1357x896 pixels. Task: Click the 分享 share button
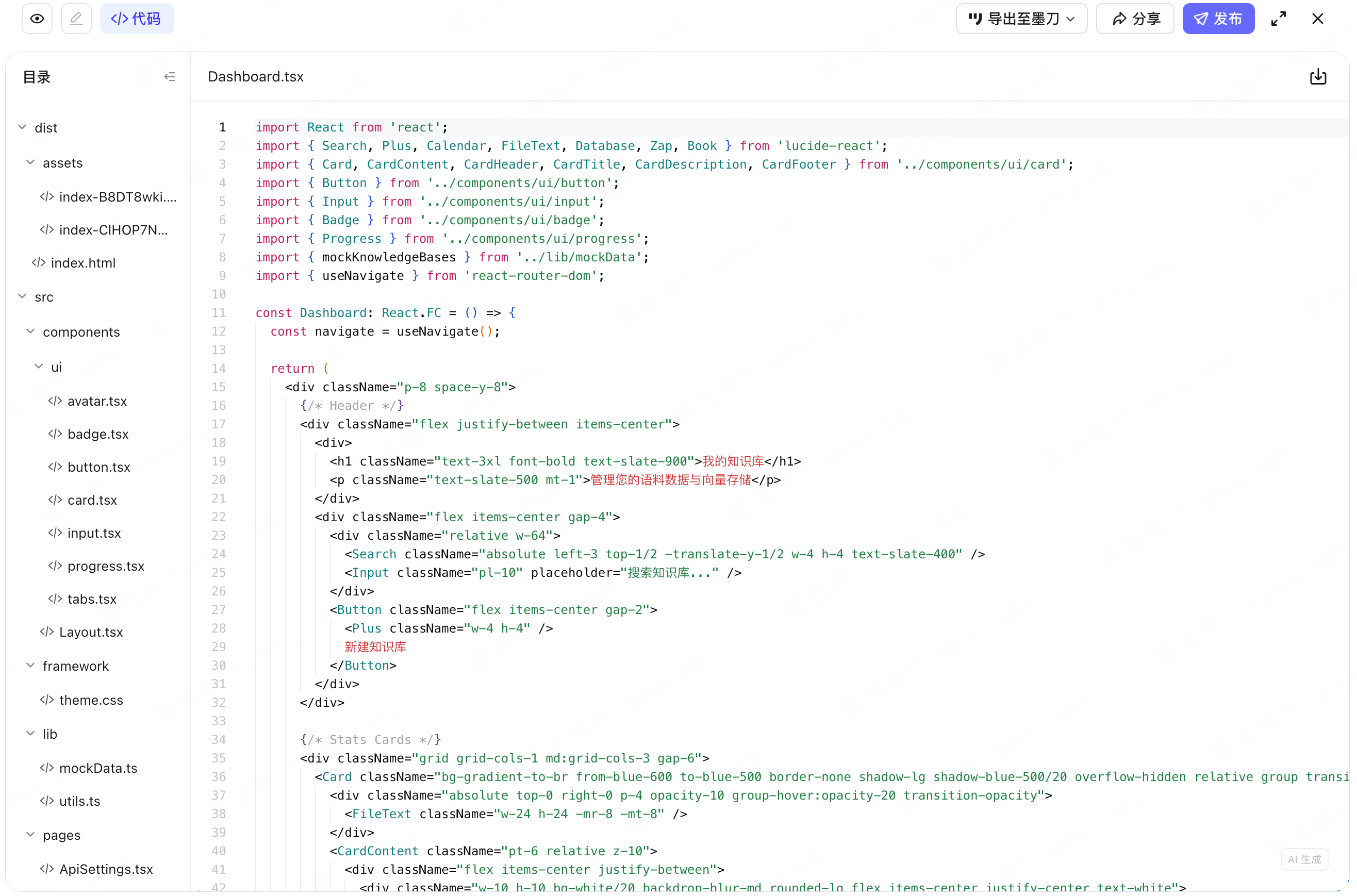1135,19
